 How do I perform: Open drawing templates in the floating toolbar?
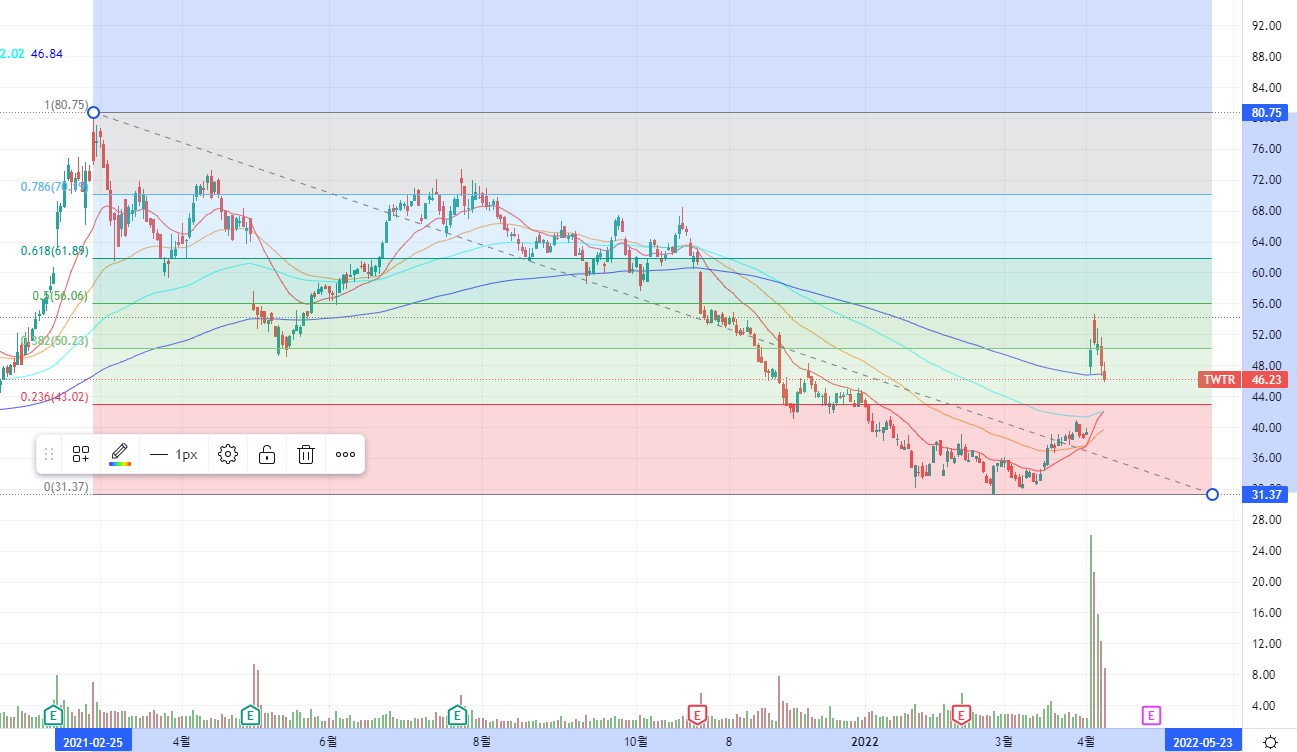coord(82,454)
